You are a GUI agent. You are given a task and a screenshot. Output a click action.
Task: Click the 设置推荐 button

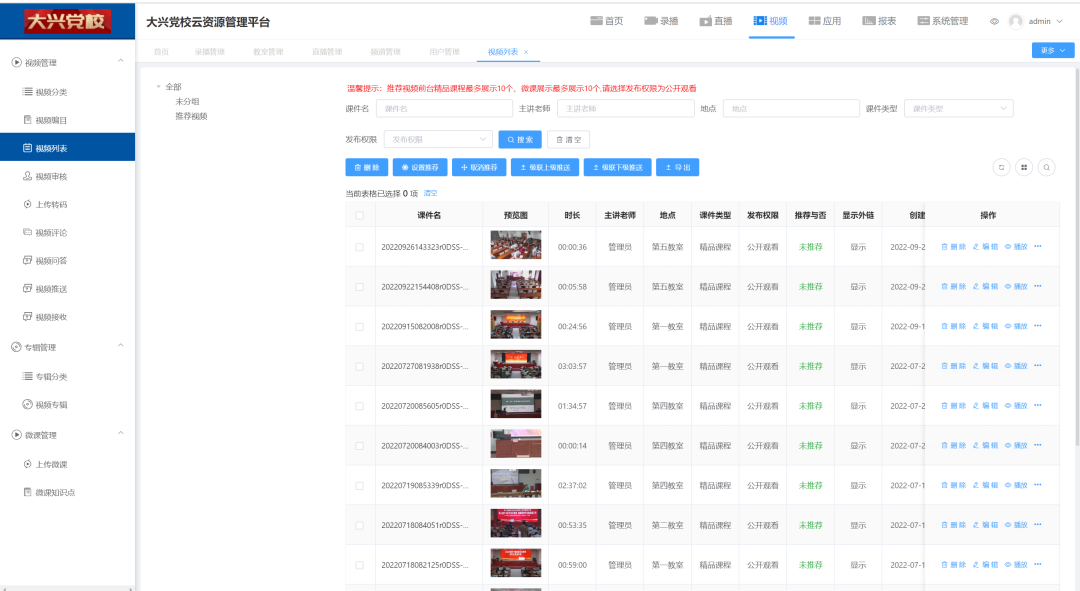click(420, 168)
